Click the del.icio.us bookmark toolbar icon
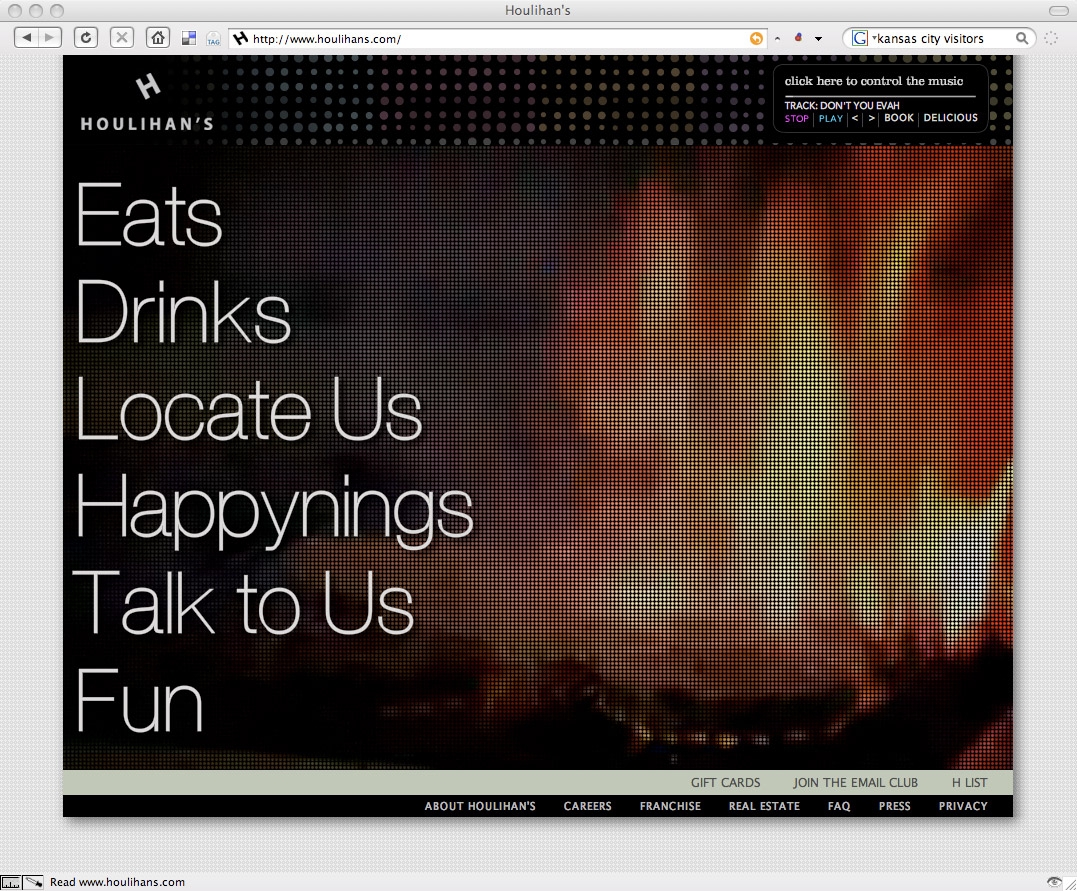Image resolution: width=1077 pixels, height=891 pixels. tap(189, 38)
